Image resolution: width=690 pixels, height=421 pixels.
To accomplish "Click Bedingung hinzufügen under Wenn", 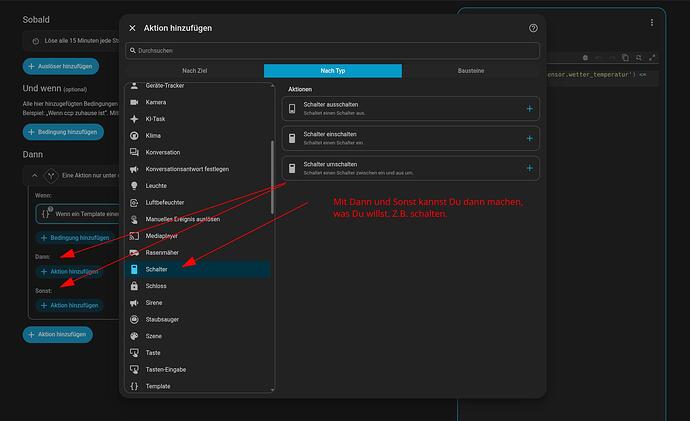I will 75,238.
